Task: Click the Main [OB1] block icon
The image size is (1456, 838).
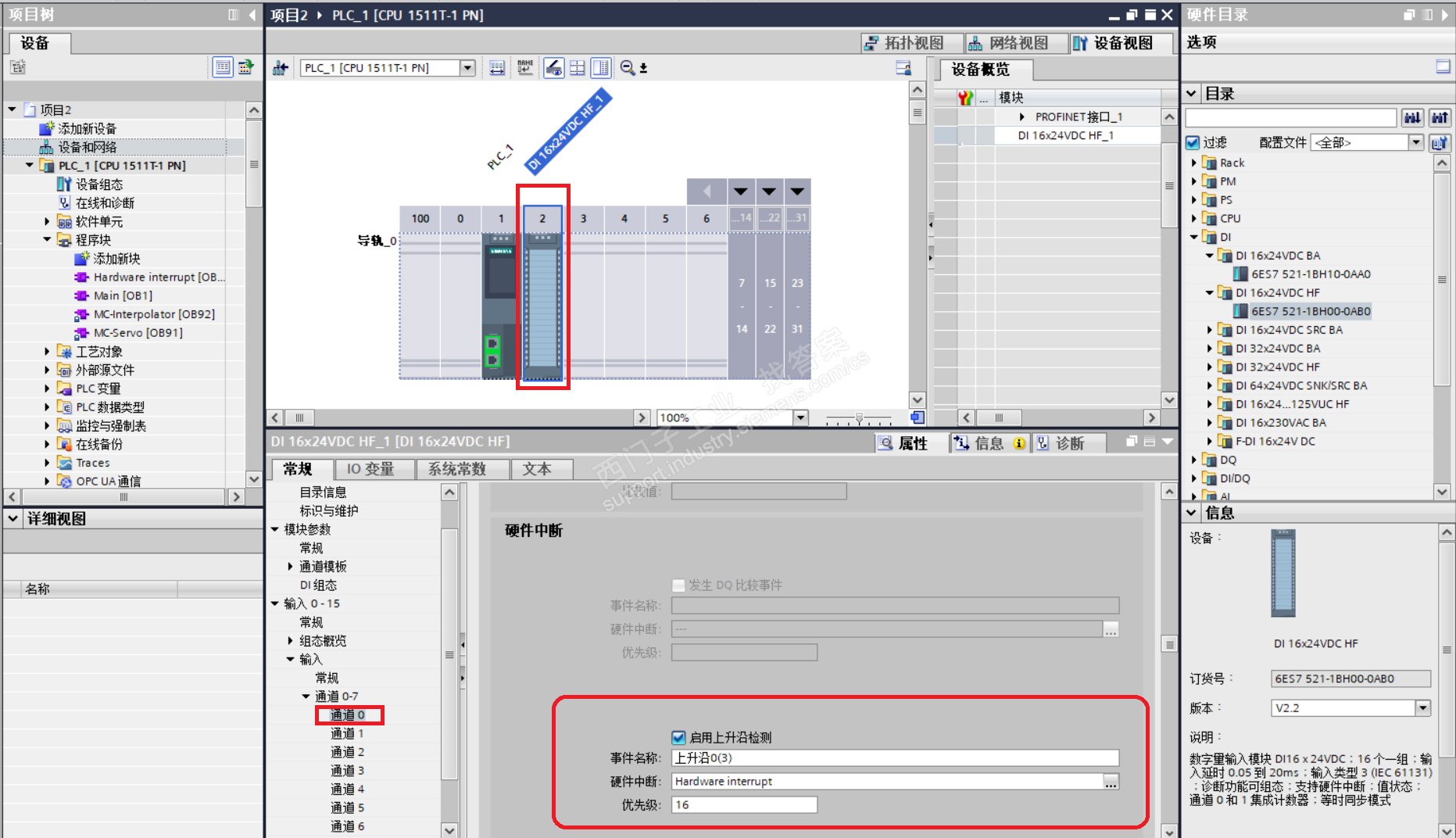Action: pos(81,295)
